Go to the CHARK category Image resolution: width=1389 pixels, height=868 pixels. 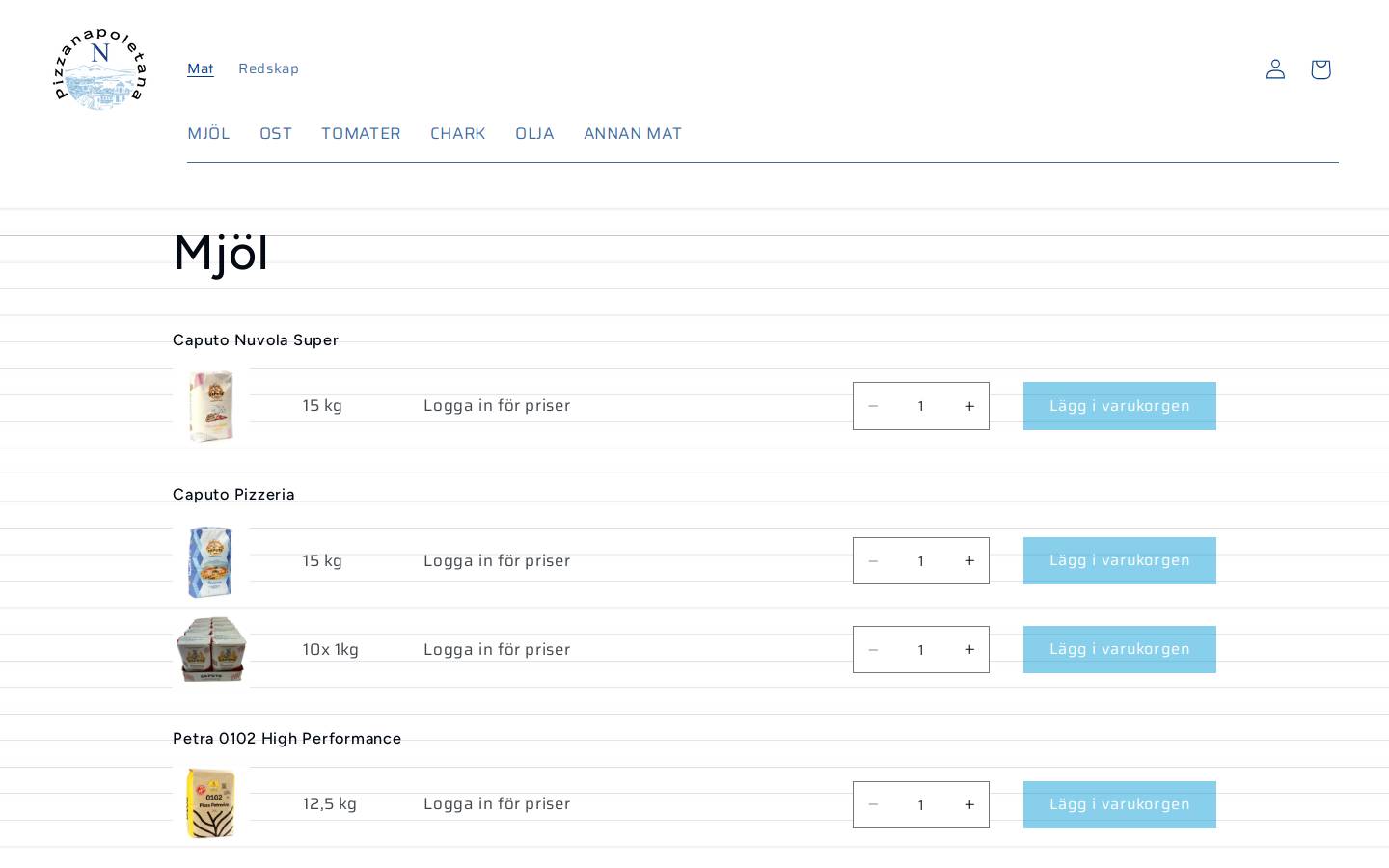(457, 133)
